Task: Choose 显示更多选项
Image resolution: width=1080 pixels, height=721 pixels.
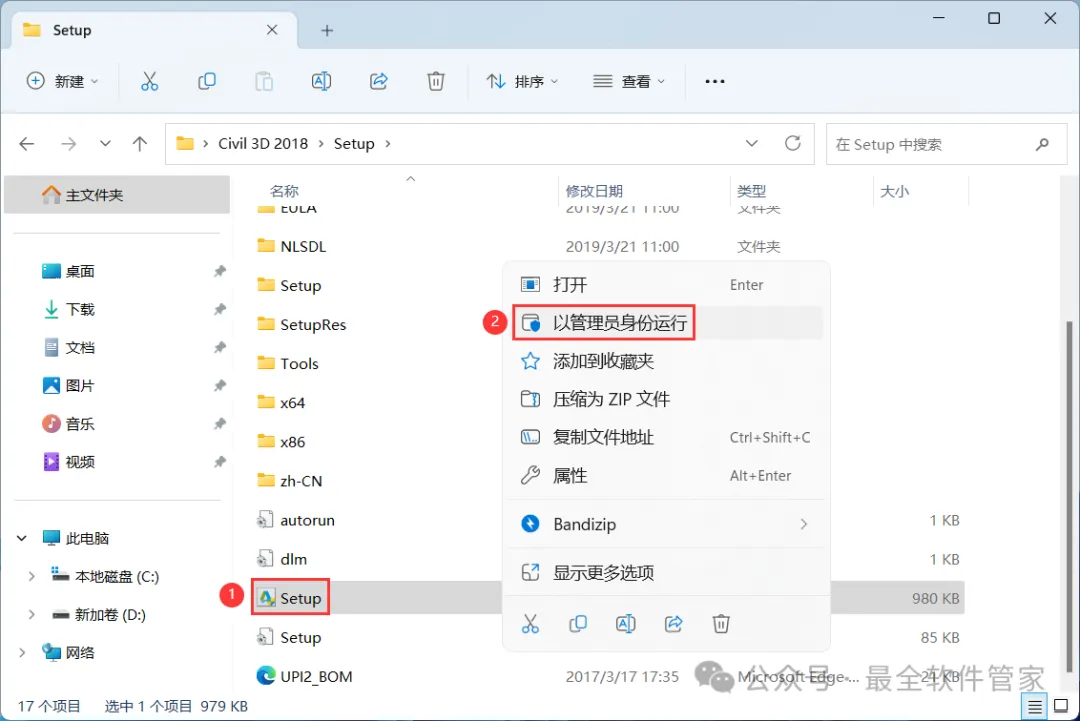Action: pos(666,572)
